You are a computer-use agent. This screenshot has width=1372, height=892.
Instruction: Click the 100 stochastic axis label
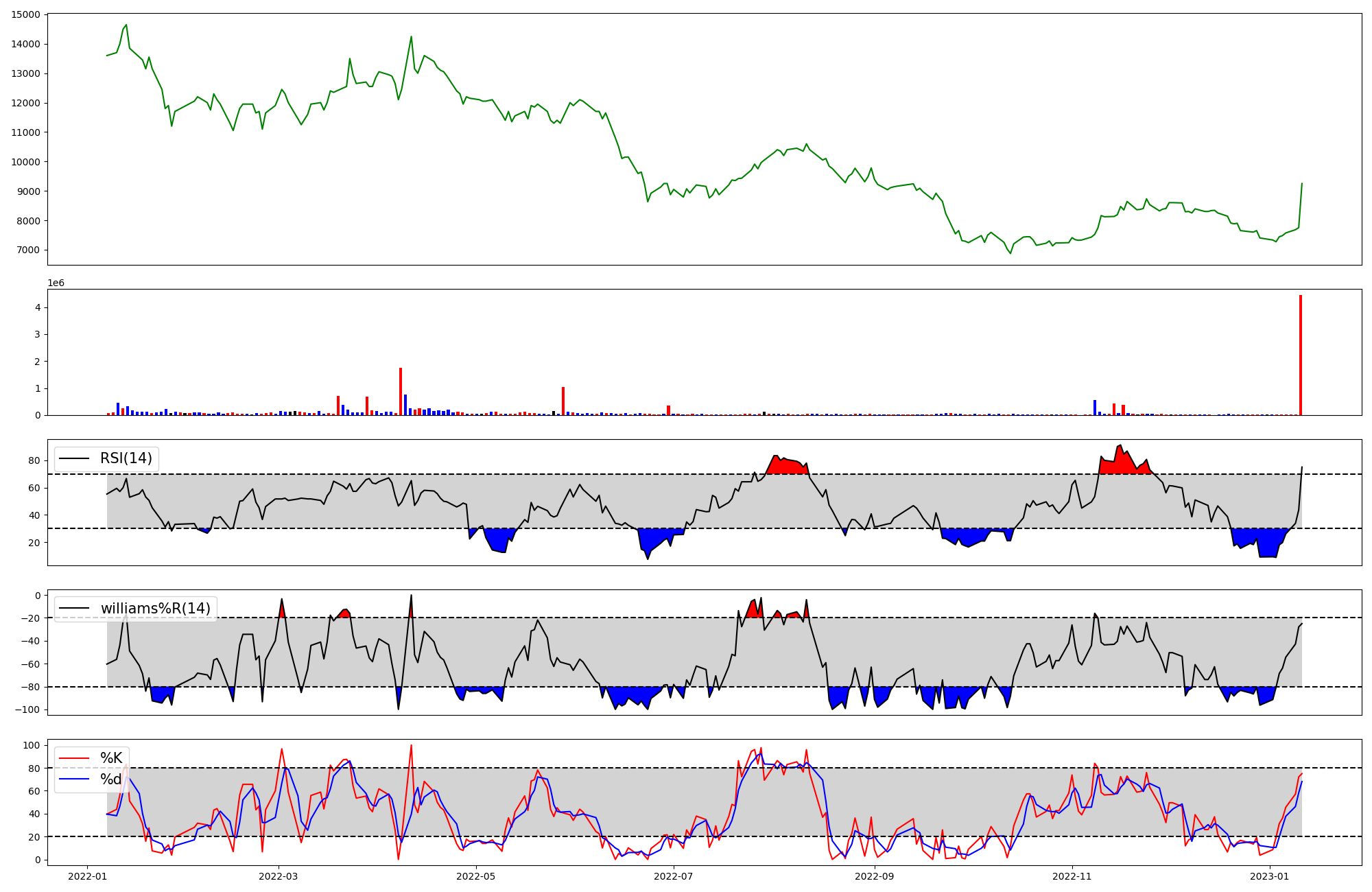click(33, 745)
